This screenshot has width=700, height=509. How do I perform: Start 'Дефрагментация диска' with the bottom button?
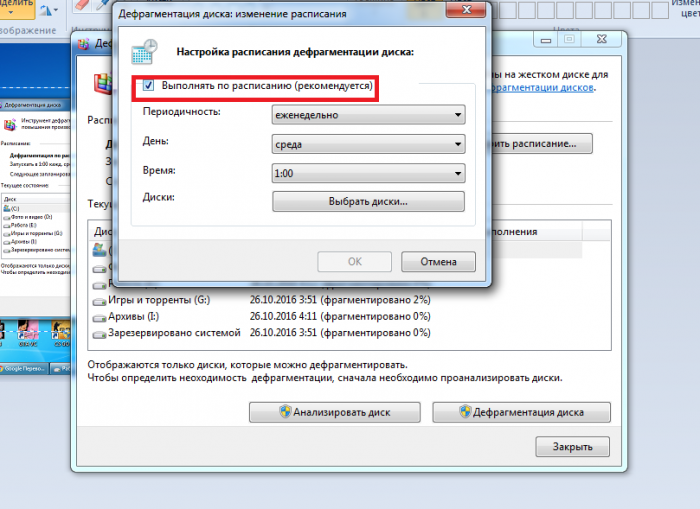[x=520, y=412]
